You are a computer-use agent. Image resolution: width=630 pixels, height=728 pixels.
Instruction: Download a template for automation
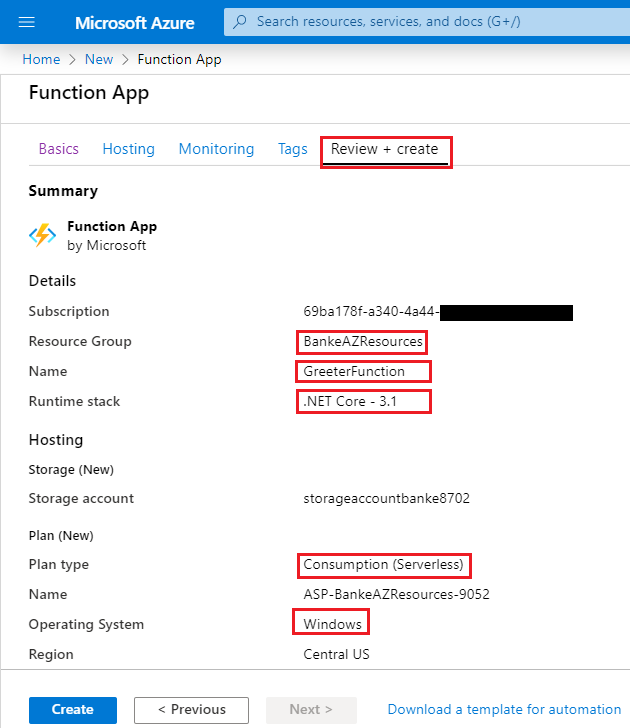click(x=504, y=709)
